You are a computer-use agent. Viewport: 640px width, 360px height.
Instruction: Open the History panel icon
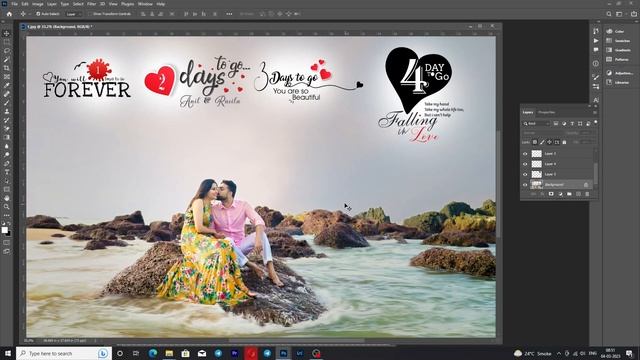[596, 31]
